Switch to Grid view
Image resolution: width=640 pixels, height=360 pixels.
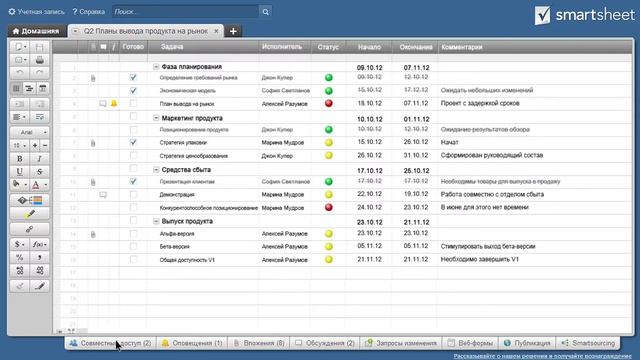[16, 89]
